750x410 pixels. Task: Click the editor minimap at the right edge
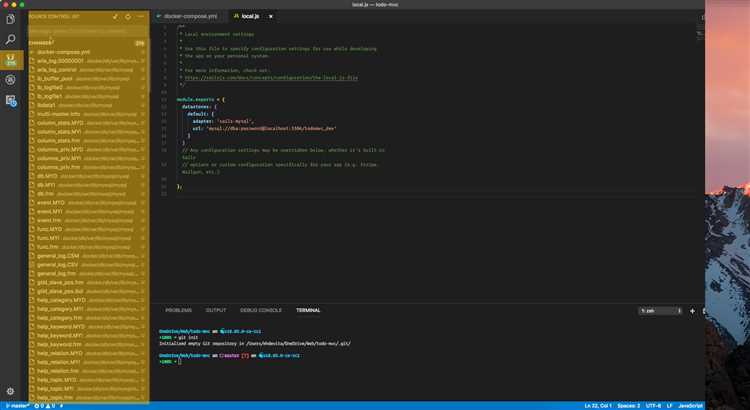coord(700,33)
